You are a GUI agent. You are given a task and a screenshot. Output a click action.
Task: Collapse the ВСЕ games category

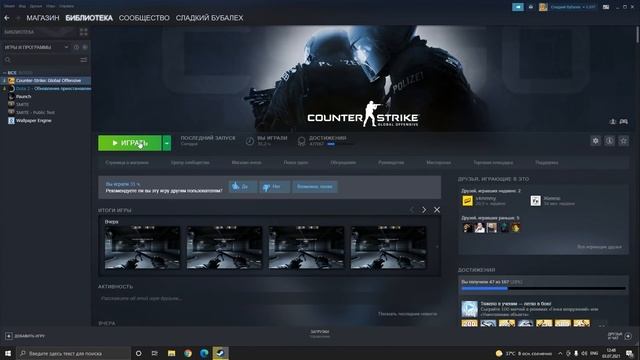[x=4, y=73]
